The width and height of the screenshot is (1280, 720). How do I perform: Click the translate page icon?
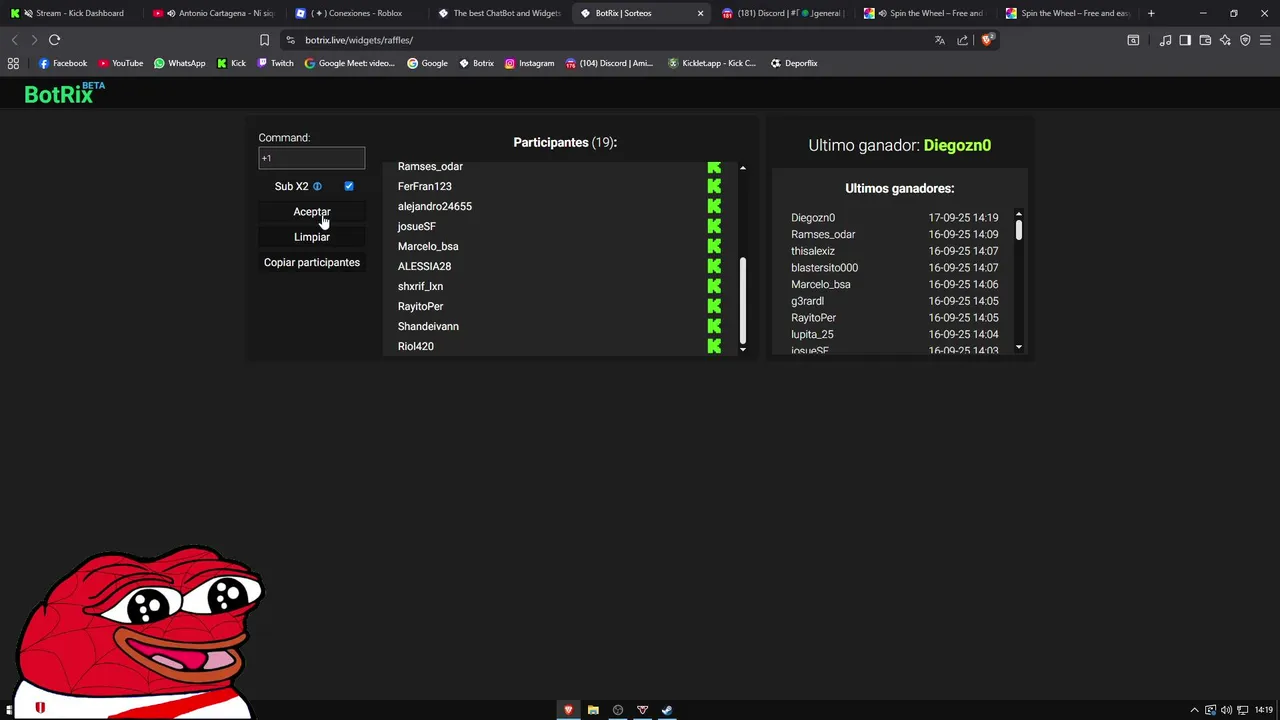939,40
